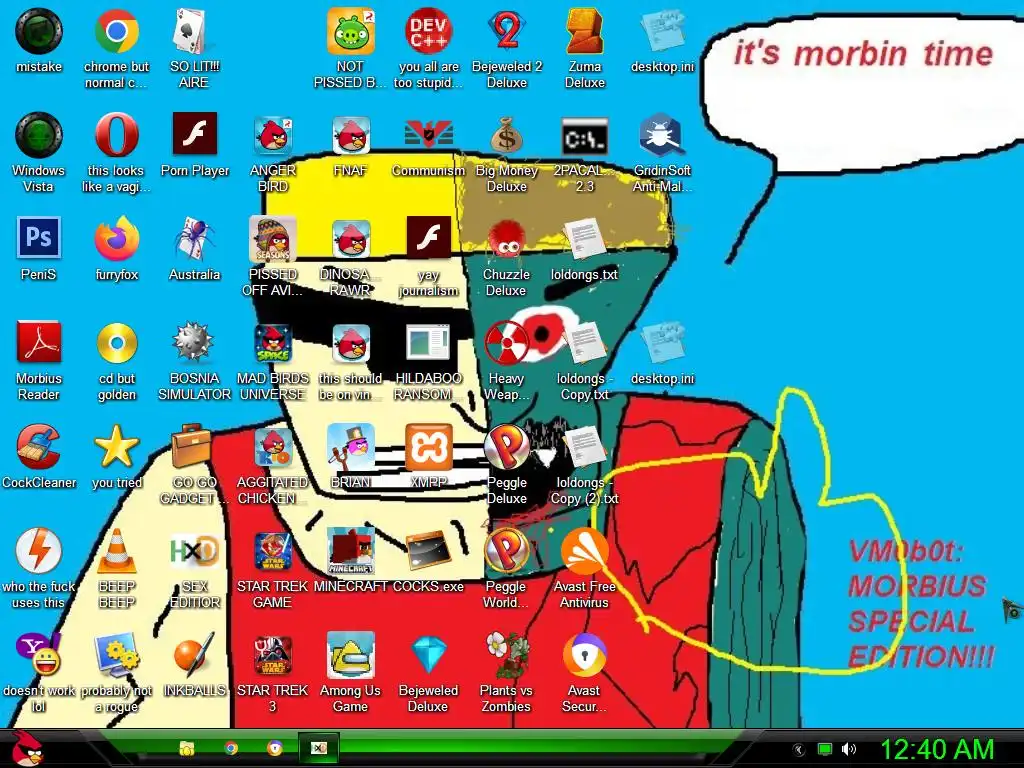Click the Opera icon 'this looks like a vagi...'
This screenshot has height=768, width=1024.
coord(116,135)
